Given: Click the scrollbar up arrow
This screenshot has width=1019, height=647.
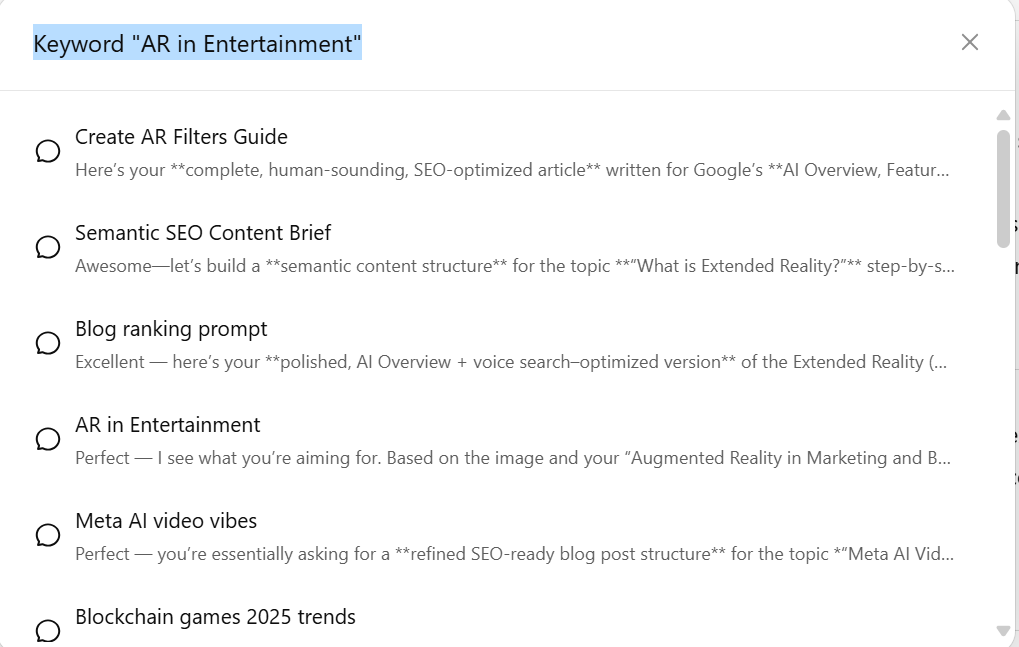Looking at the screenshot, I should (1003, 116).
